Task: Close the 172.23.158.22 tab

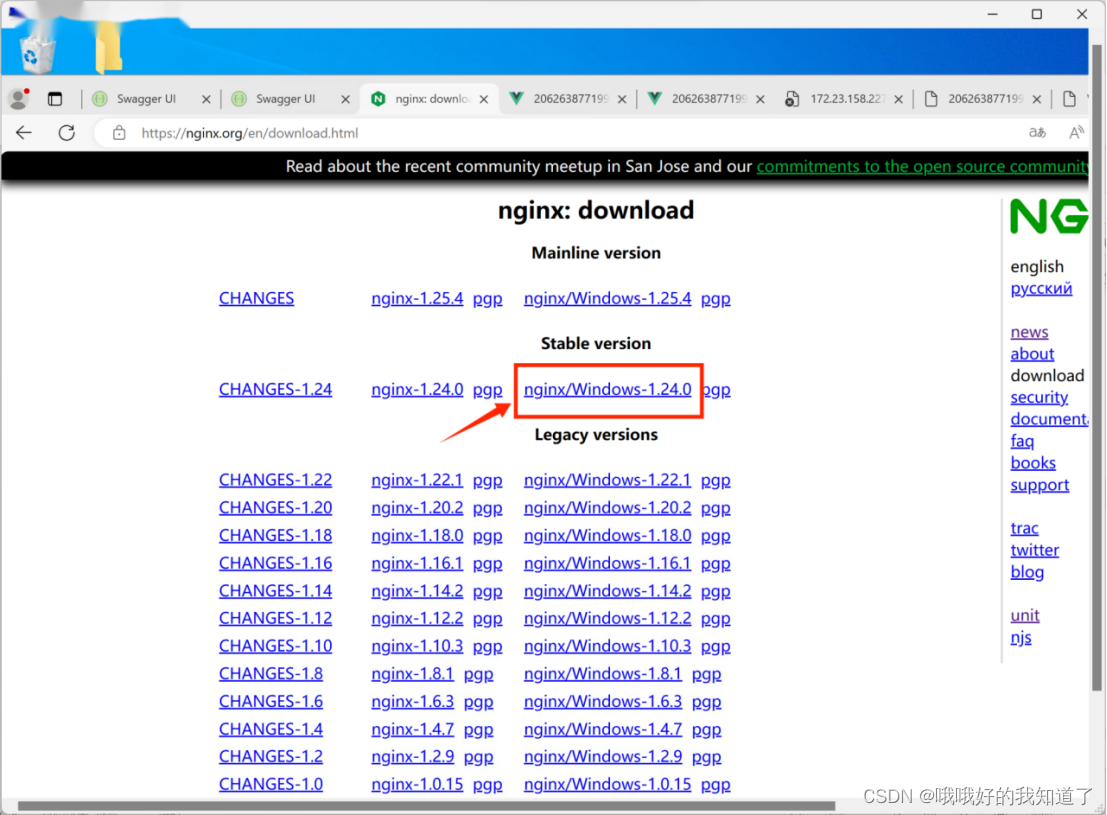Action: 899,100
